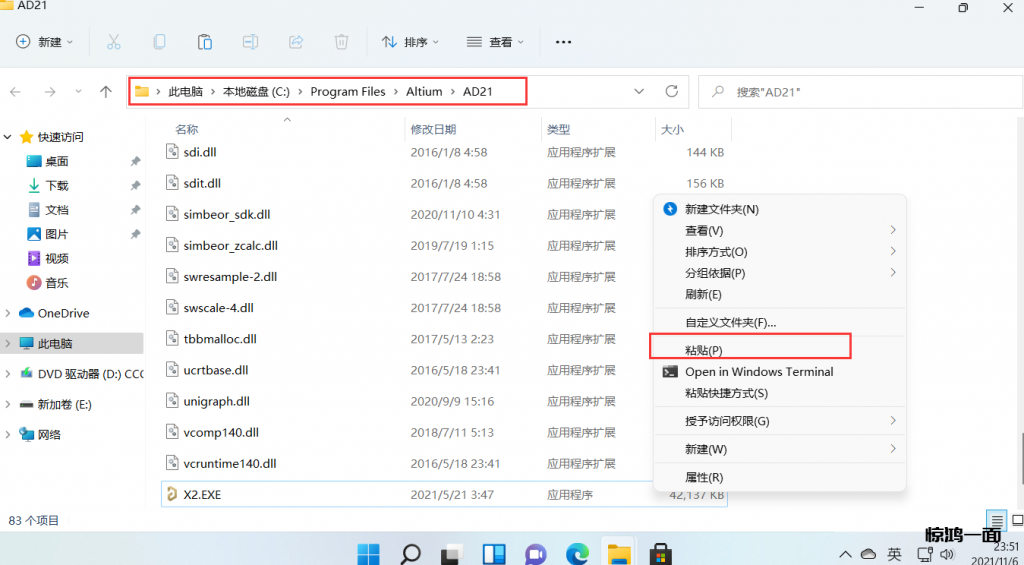Click the Copy icon in toolbar
Viewport: 1024px width, 565px height.
(159, 42)
